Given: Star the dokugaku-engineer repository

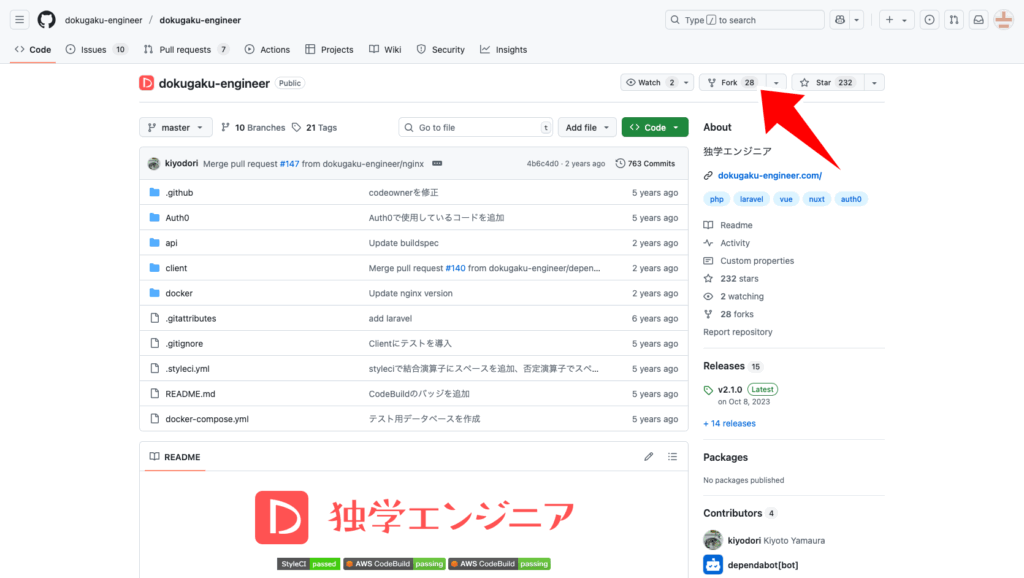Looking at the screenshot, I should (826, 83).
